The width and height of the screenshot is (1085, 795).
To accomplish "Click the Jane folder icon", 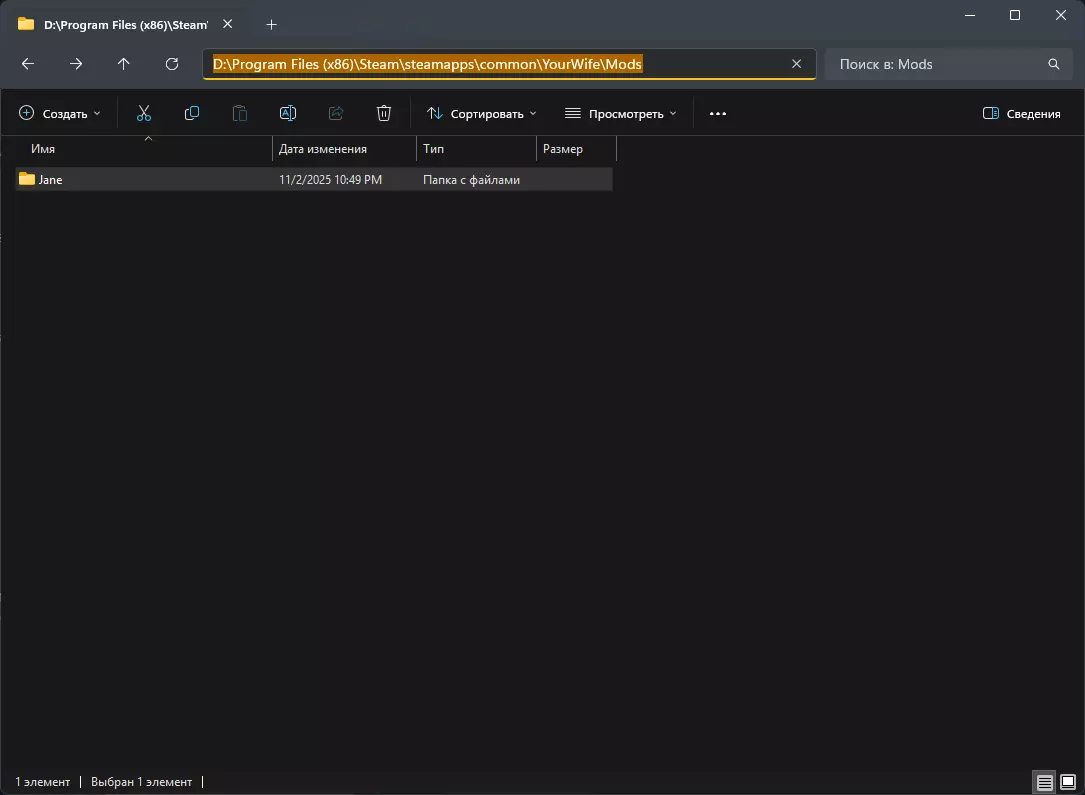I will (27, 179).
